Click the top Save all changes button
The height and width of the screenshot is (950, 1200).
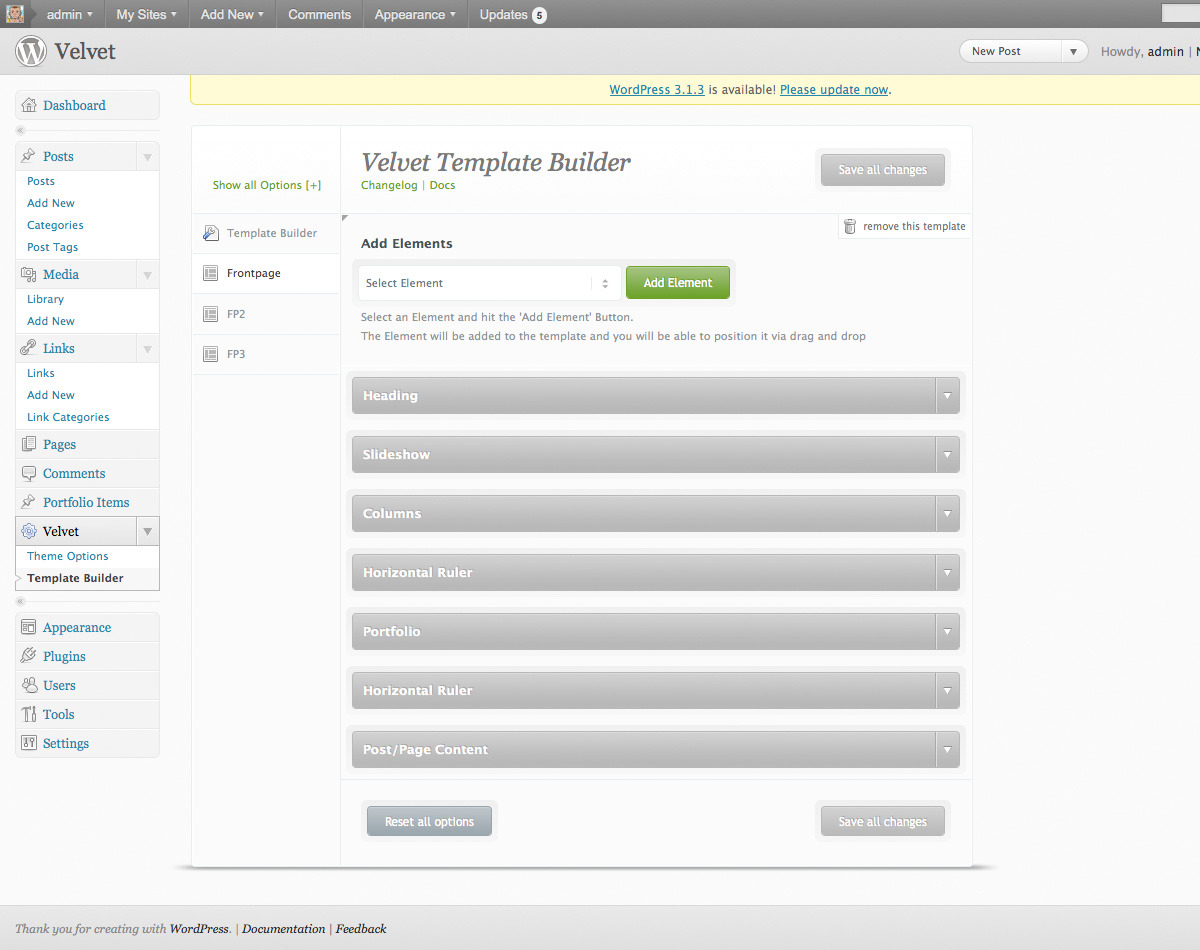[883, 170]
